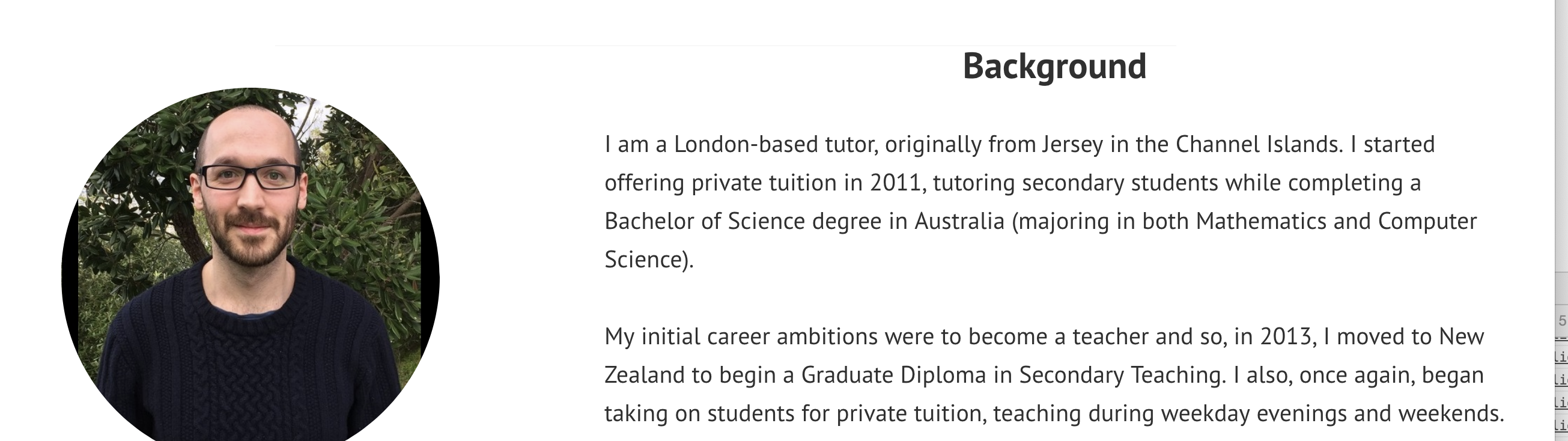Click the word Zealand
The image size is (1568, 441).
(x=644, y=374)
